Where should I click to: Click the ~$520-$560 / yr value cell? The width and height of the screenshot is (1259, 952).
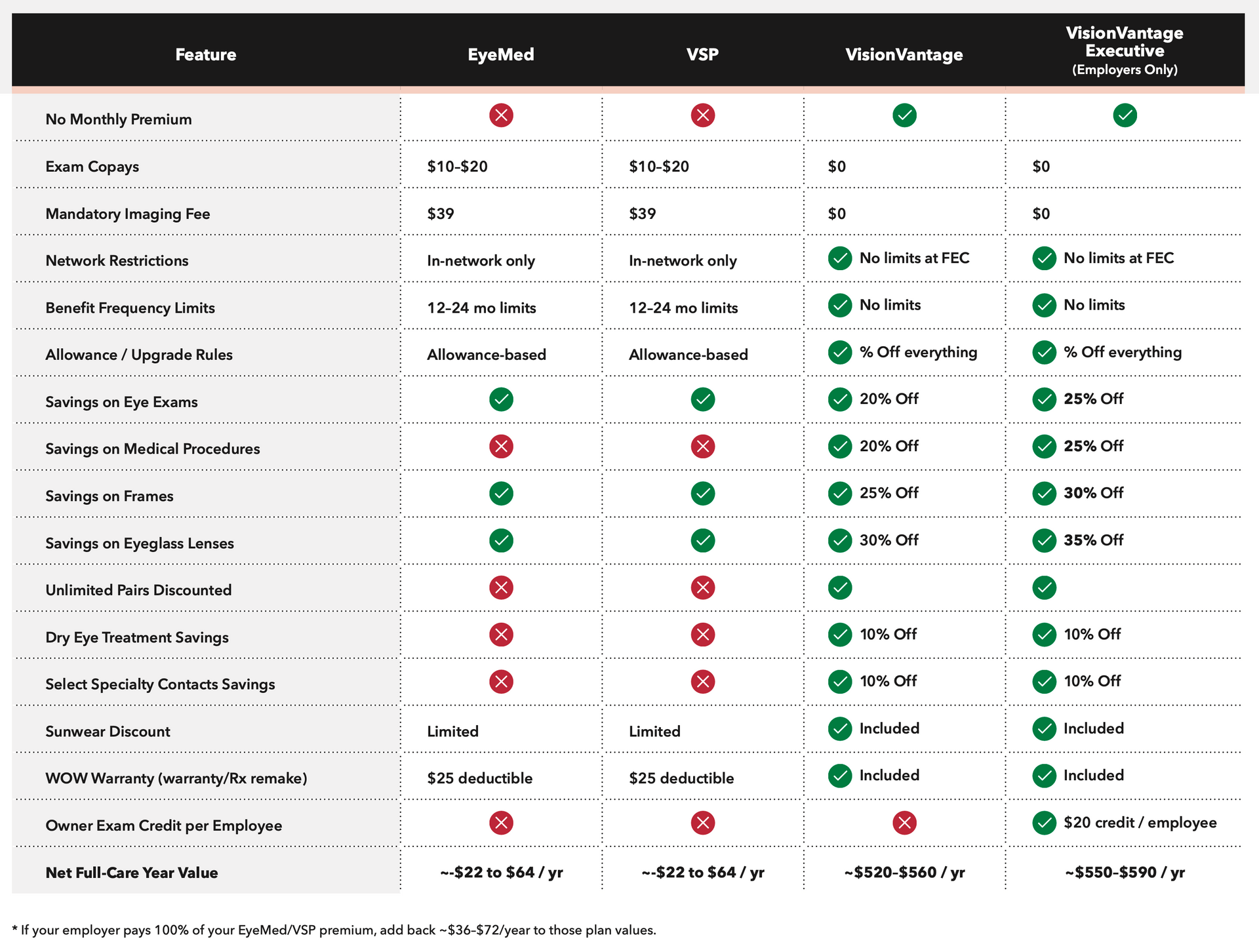click(x=905, y=873)
